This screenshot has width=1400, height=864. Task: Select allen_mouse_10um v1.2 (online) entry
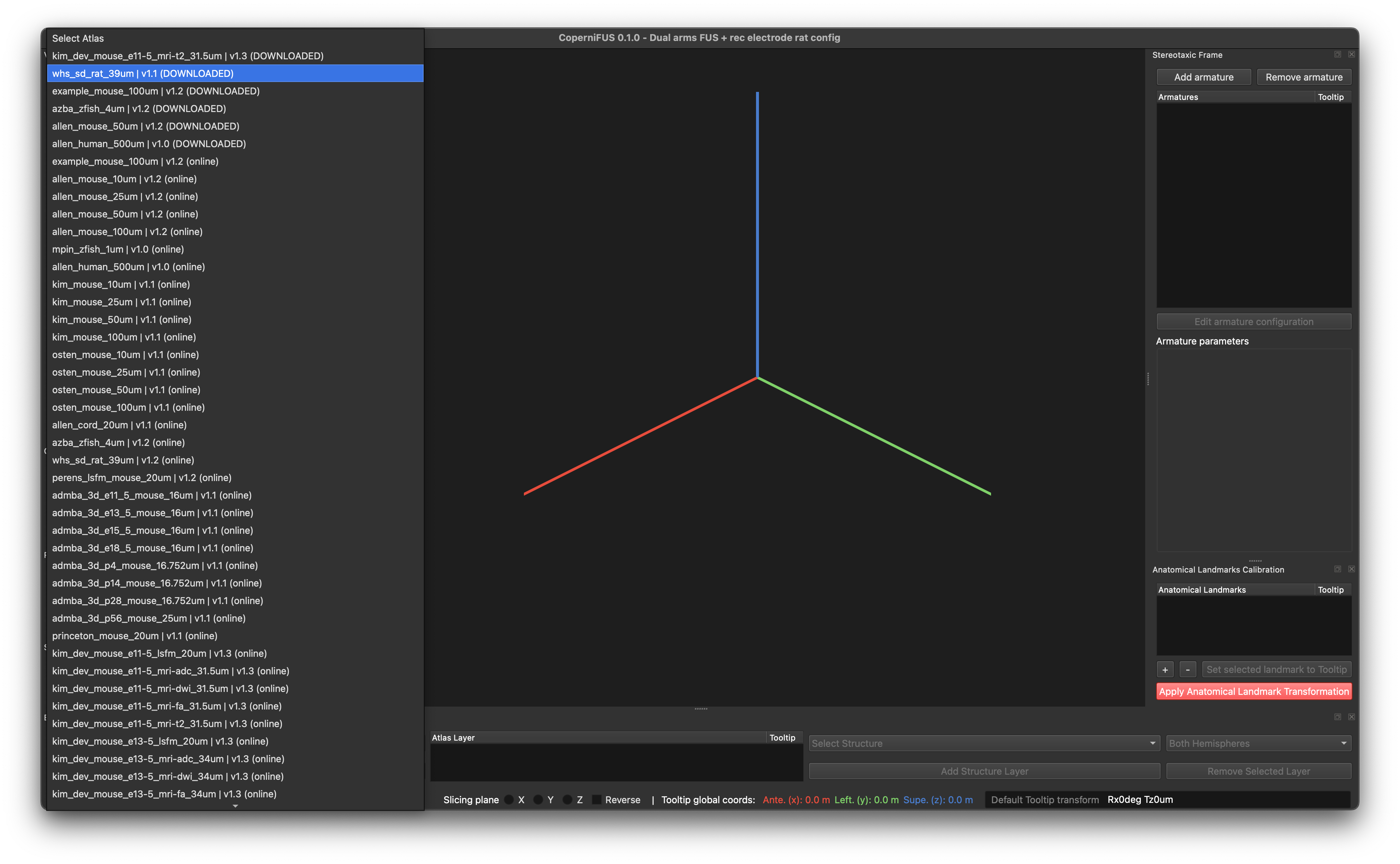[x=235, y=179]
